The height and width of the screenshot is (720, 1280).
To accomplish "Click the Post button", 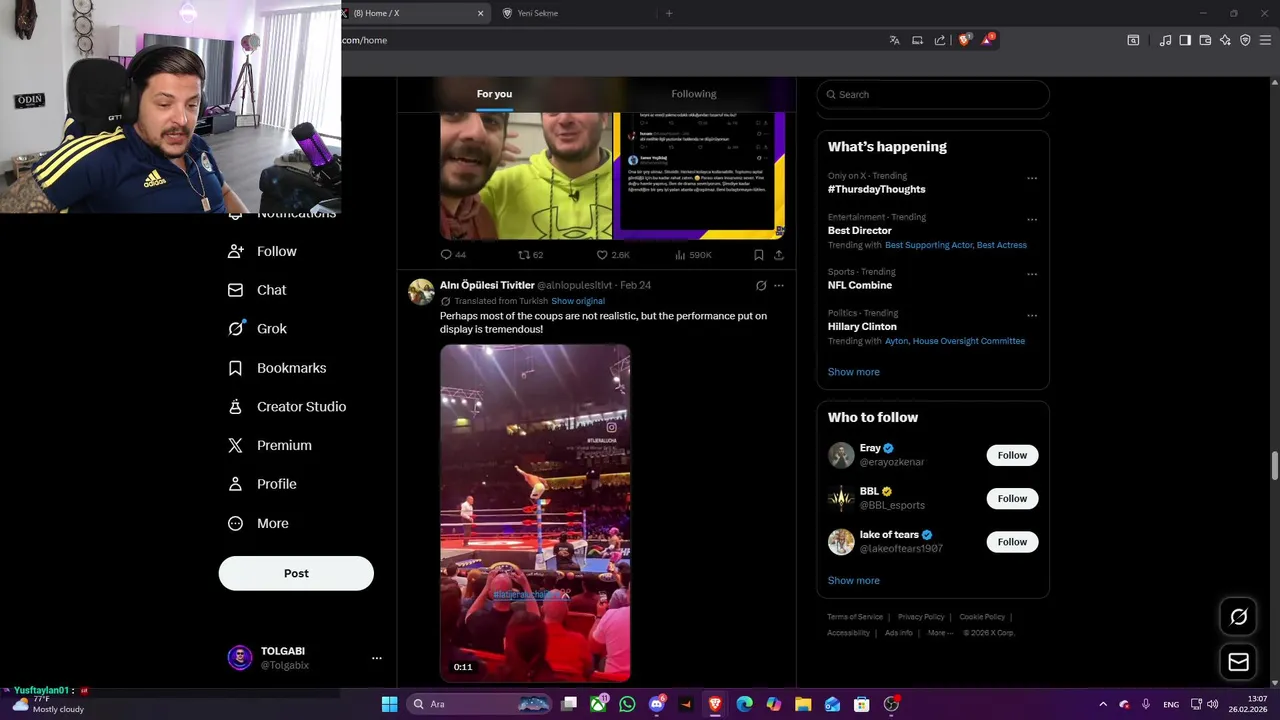I will [296, 573].
